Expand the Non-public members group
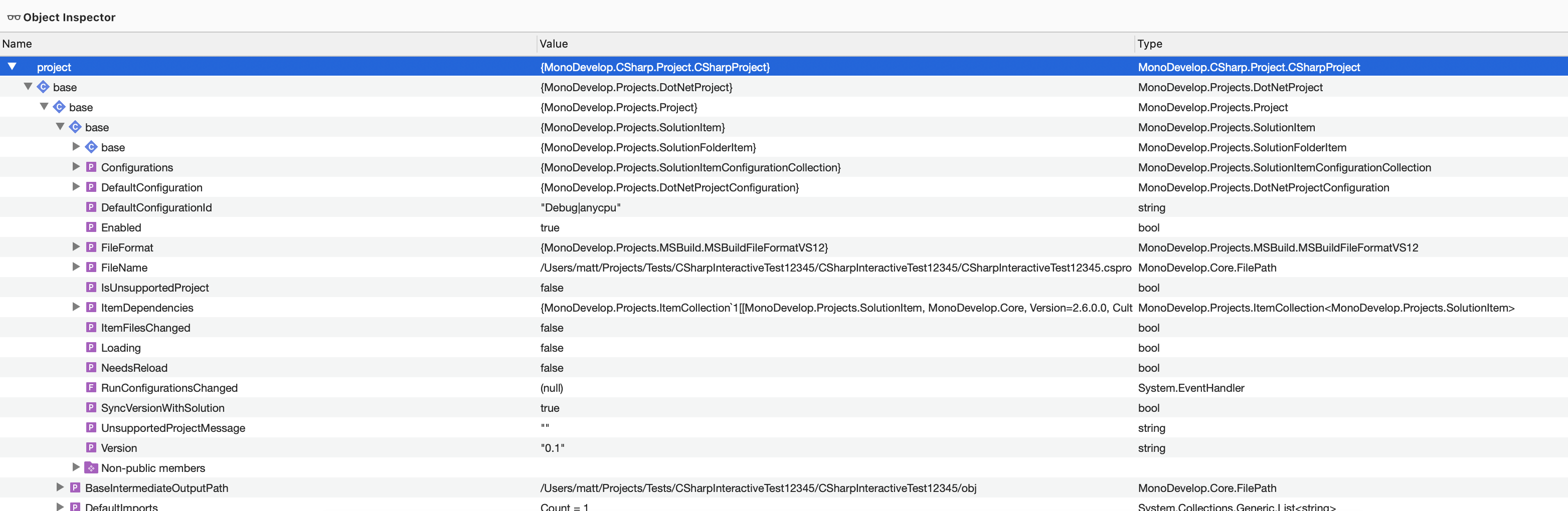This screenshot has width=1568, height=511. (76, 467)
